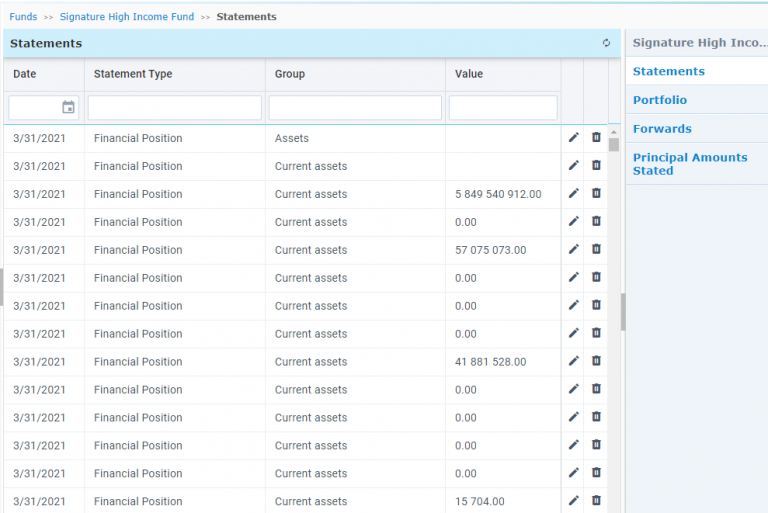Switch to the Forwards tab
Screen dimensions: 768x513
click(x=662, y=129)
